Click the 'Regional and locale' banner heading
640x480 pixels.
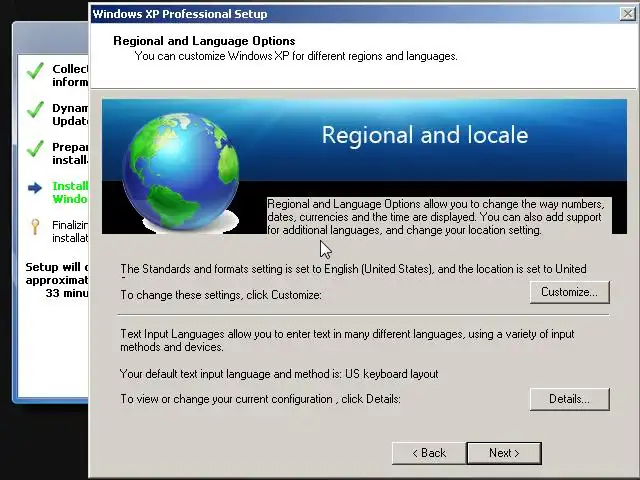point(425,135)
